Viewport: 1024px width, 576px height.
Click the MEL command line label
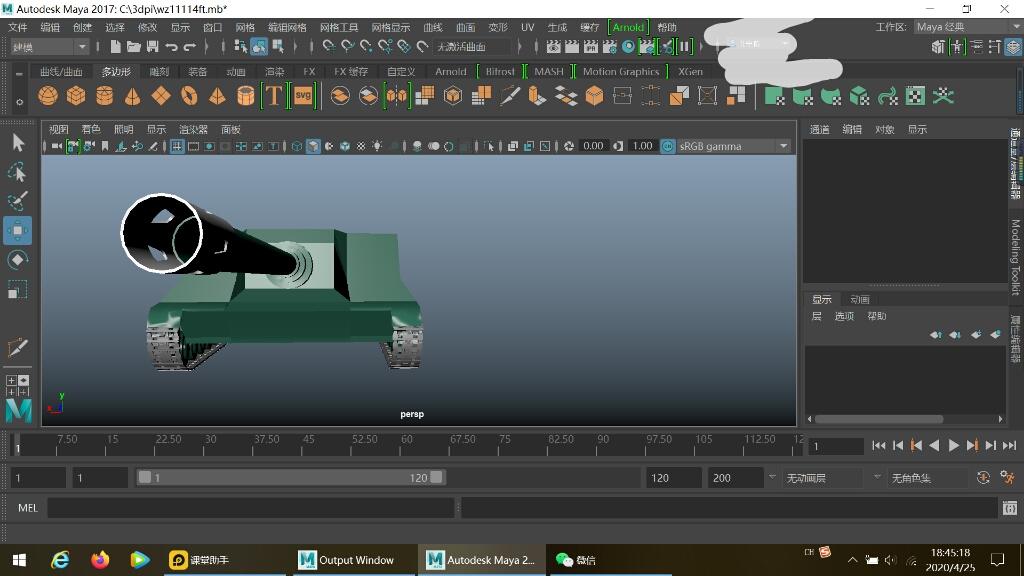[x=28, y=508]
